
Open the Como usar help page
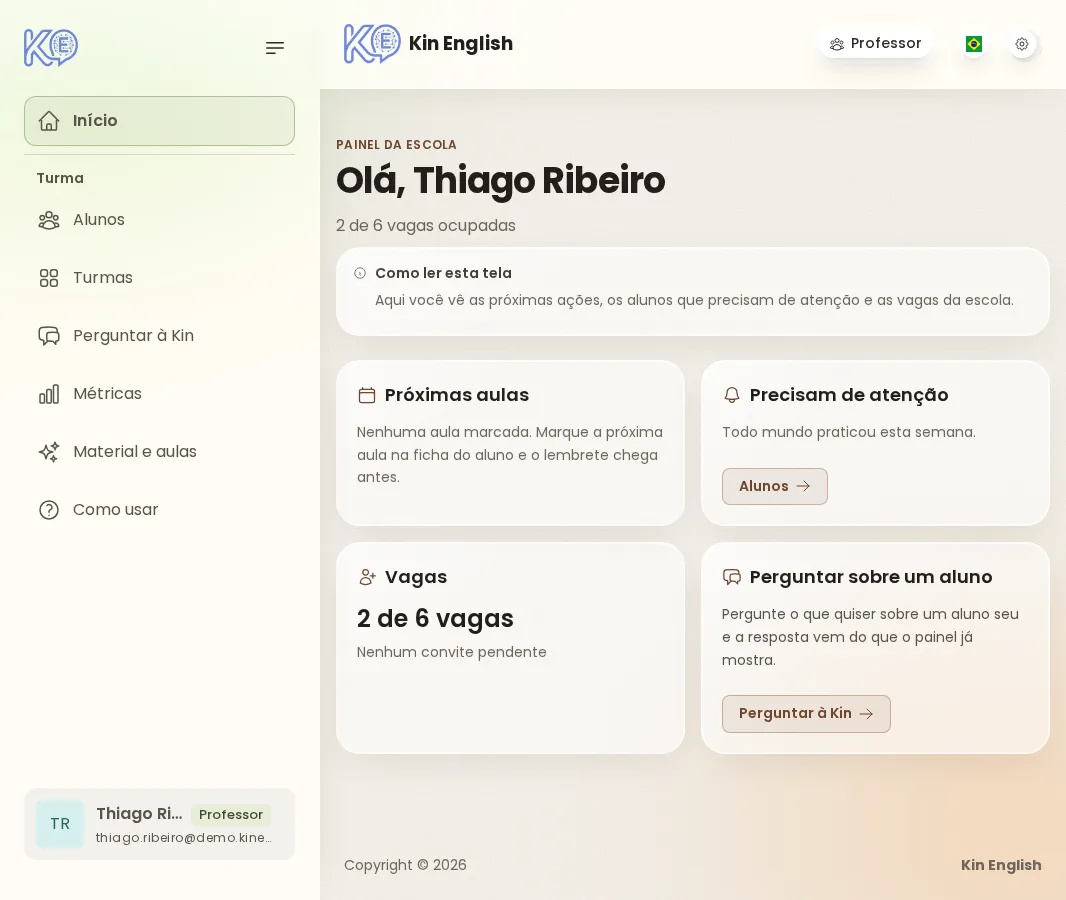click(159, 510)
